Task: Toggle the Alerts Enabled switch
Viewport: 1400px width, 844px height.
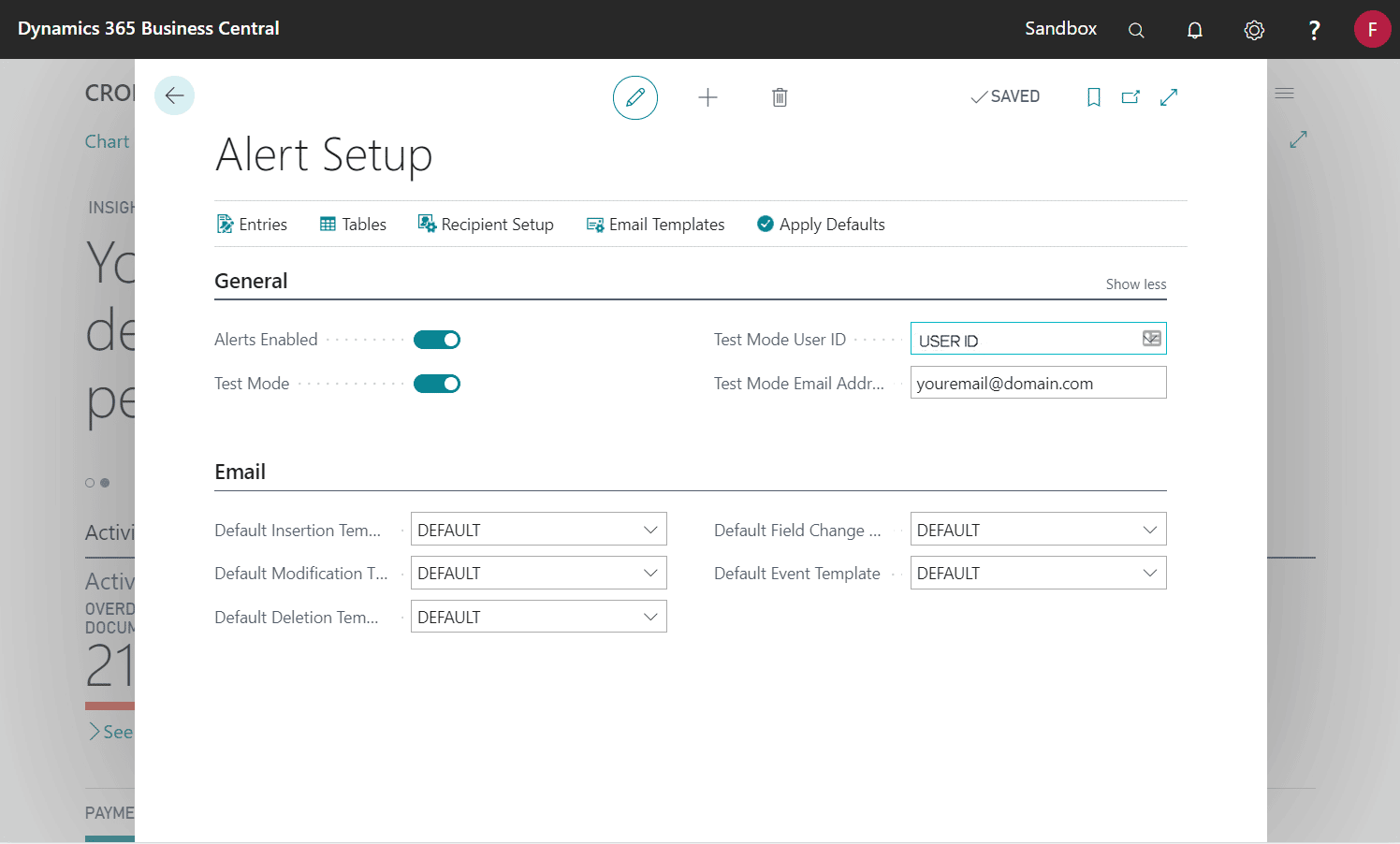Action: coord(437,340)
